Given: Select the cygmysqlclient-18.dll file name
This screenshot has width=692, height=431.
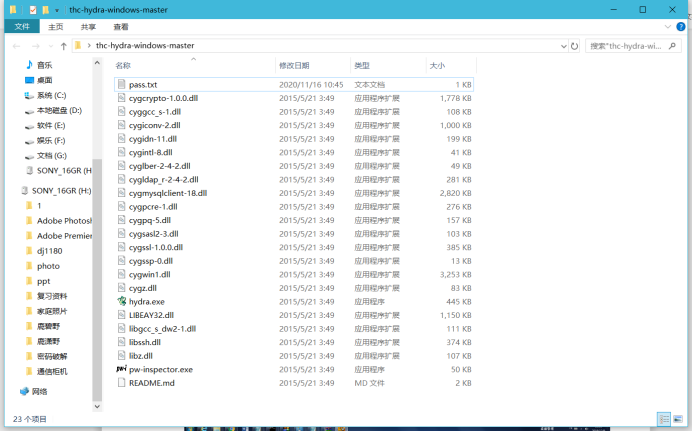Looking at the screenshot, I should [168, 193].
